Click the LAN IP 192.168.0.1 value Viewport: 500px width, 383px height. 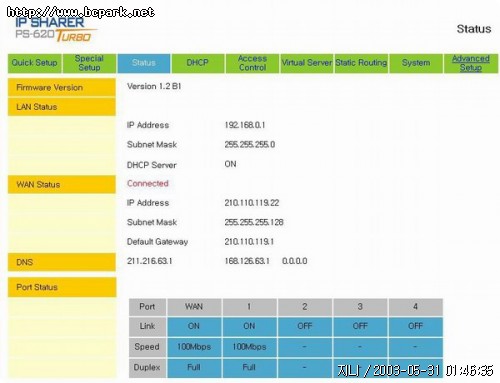(x=245, y=125)
